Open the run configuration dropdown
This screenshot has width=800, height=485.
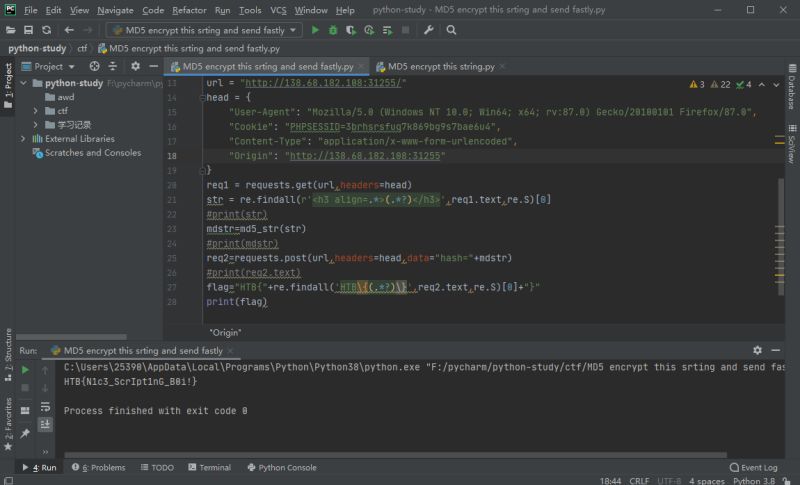[293, 30]
